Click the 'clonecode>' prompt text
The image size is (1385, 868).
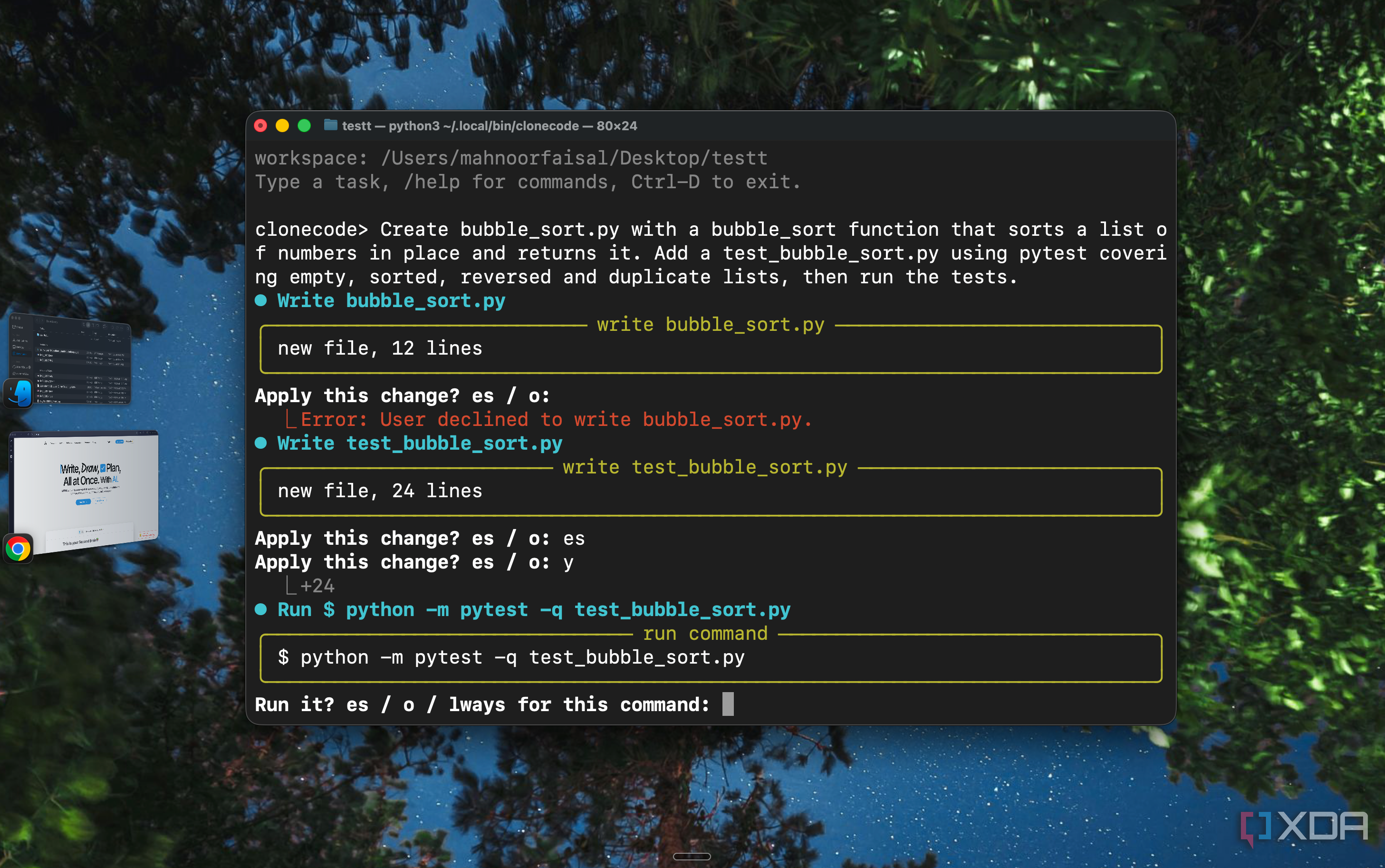tap(312, 230)
